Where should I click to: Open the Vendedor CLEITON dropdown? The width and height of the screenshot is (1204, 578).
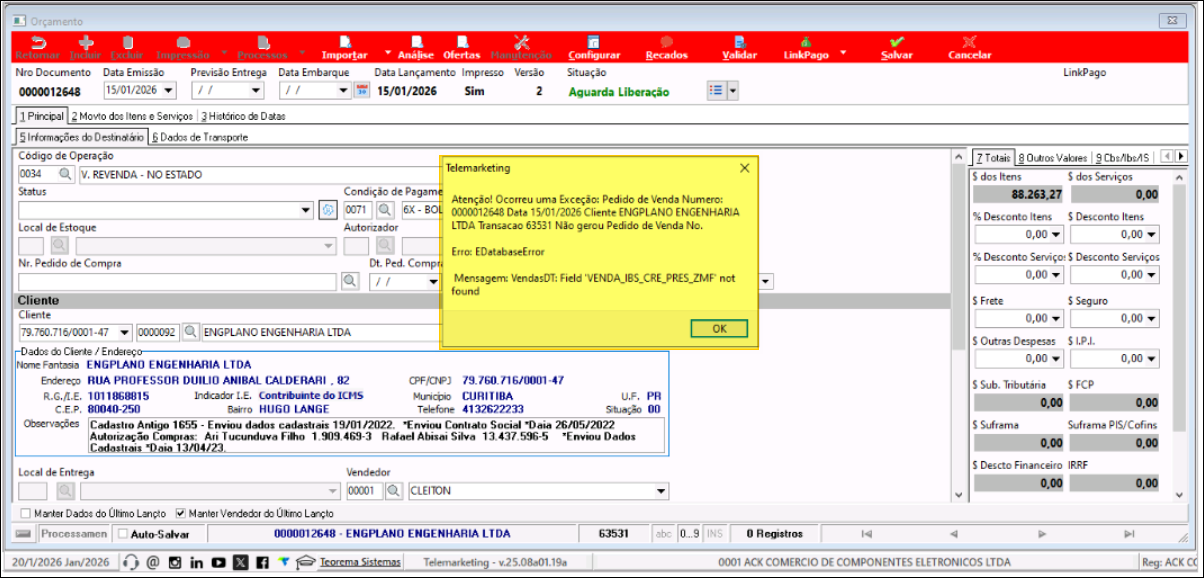coord(658,491)
